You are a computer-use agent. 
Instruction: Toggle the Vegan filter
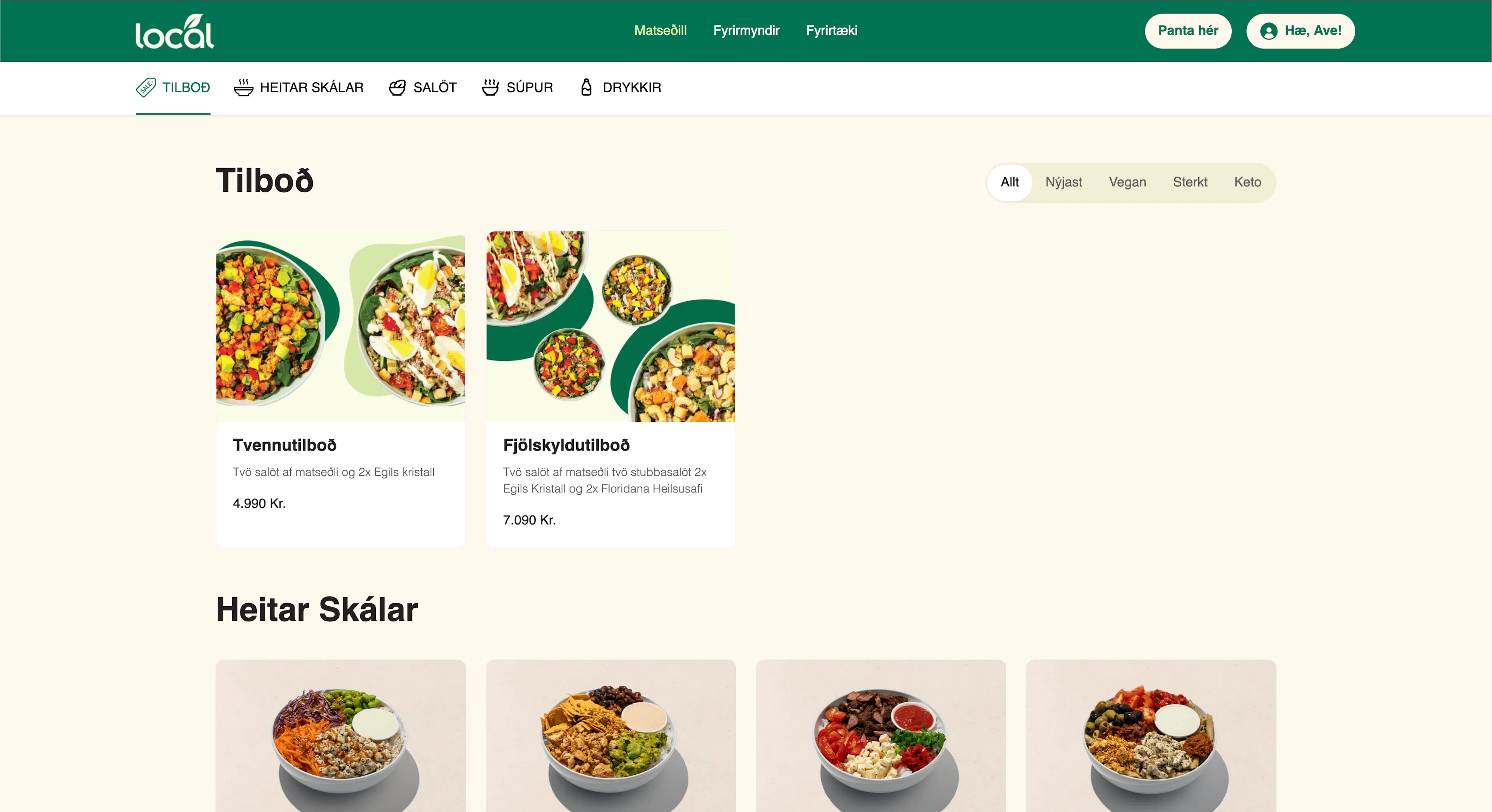[x=1127, y=182]
